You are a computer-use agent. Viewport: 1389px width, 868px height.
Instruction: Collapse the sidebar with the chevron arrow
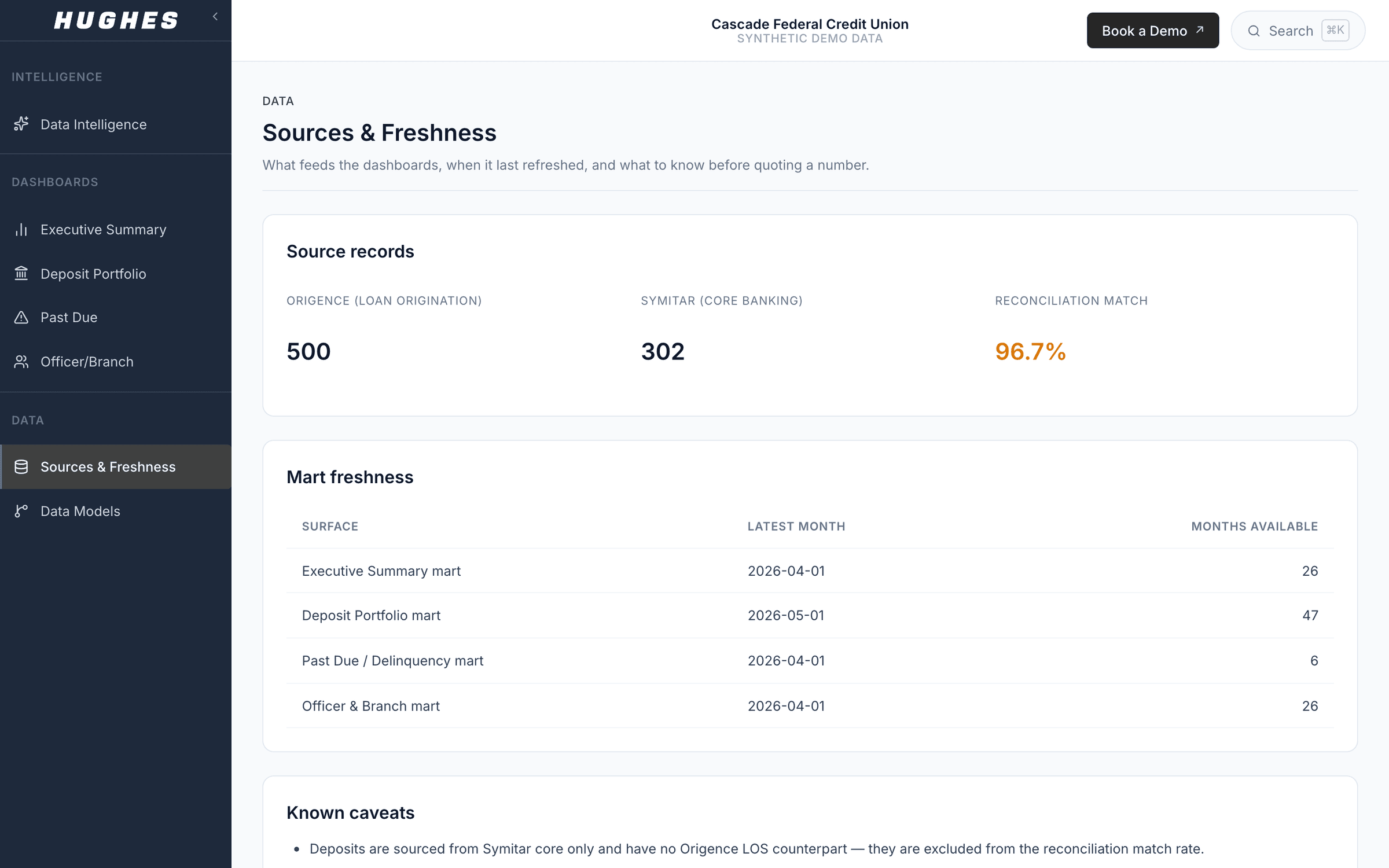[x=215, y=17]
